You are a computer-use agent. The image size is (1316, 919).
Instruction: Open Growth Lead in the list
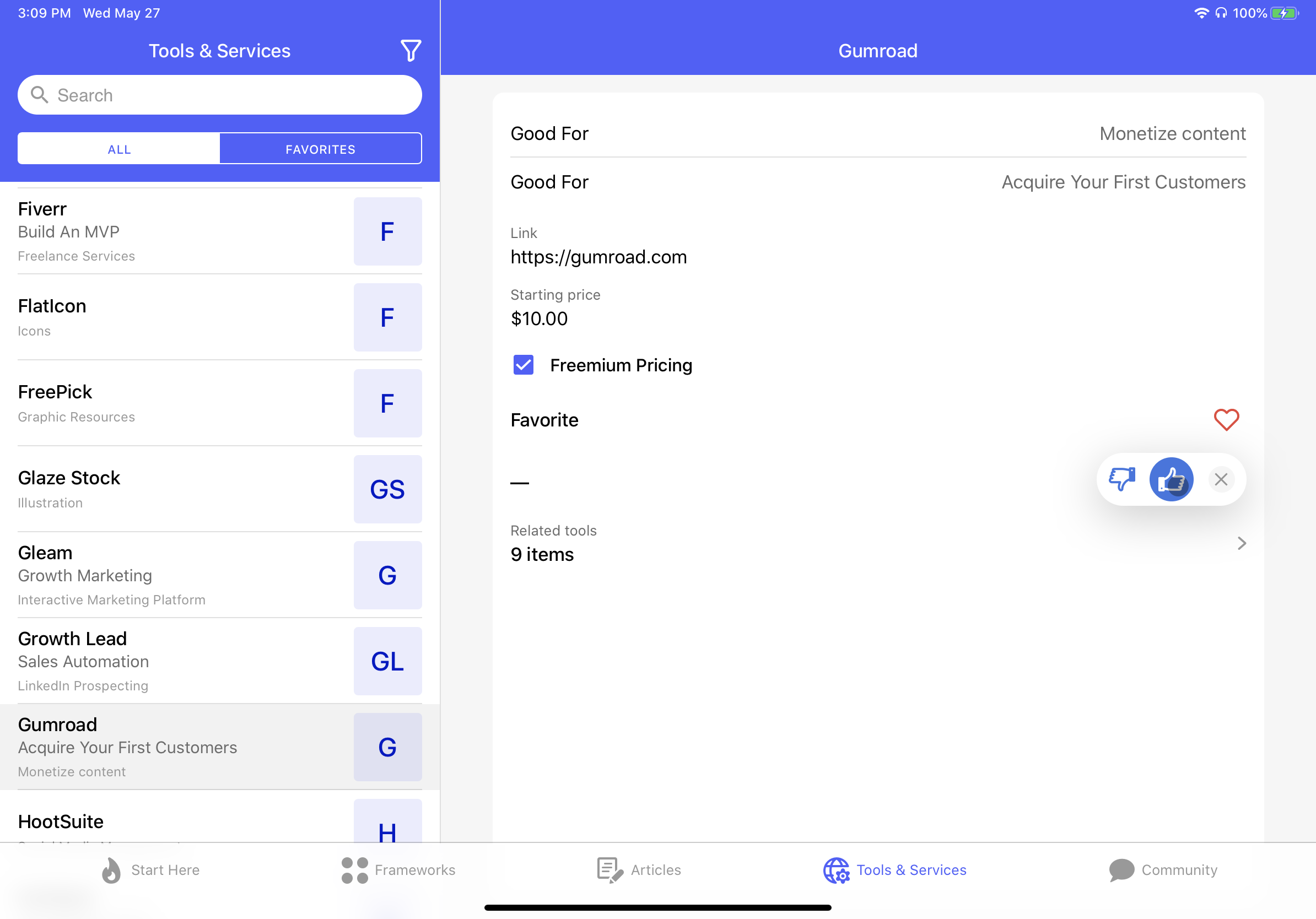[x=172, y=661]
